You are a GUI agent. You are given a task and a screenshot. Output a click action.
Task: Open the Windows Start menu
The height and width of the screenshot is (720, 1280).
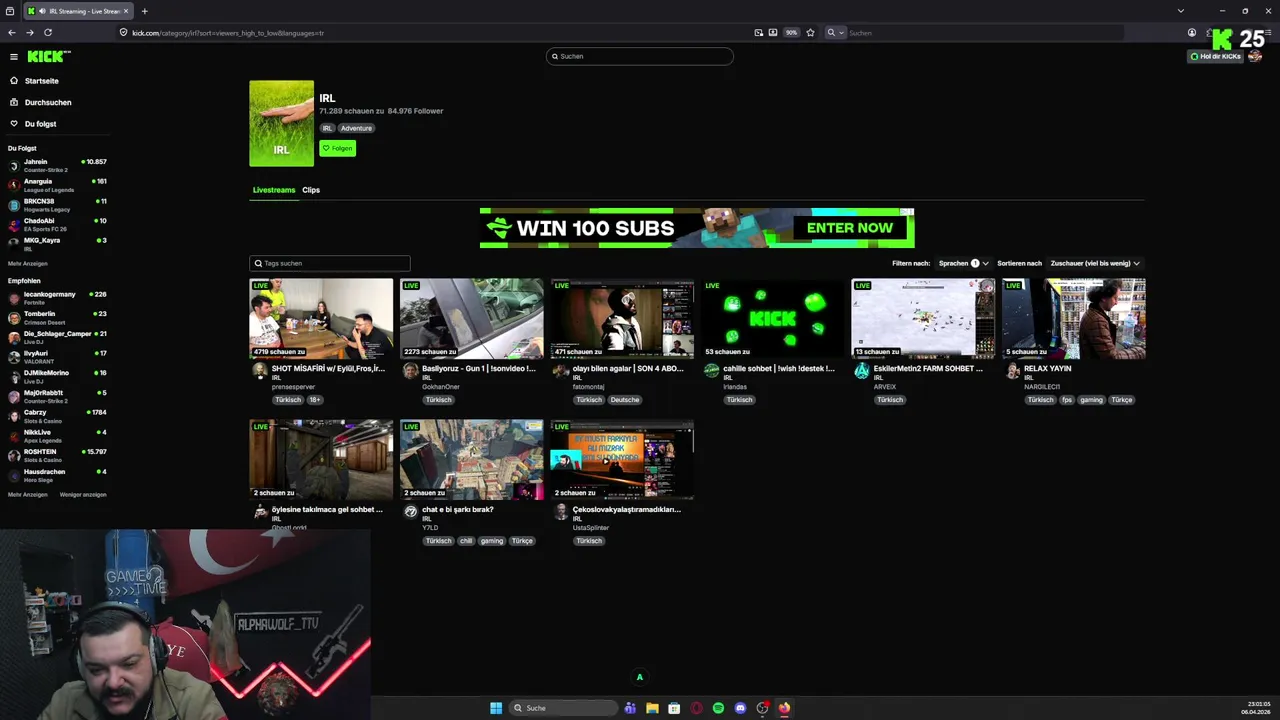point(496,708)
